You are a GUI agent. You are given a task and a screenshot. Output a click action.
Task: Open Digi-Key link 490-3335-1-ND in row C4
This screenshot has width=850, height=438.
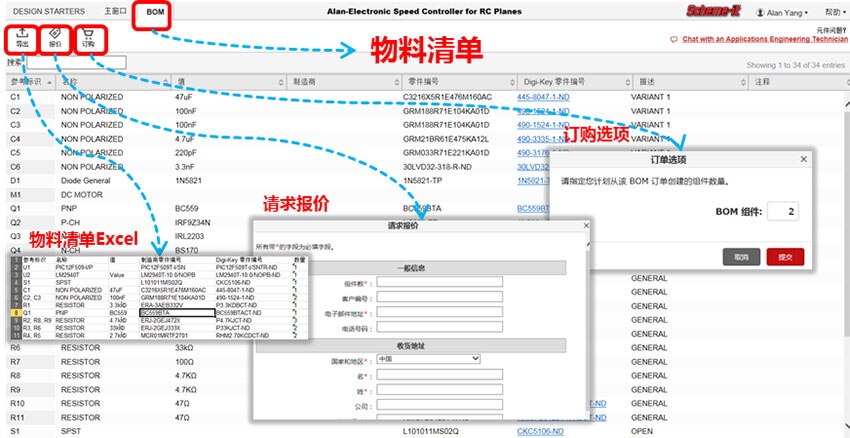(543, 139)
